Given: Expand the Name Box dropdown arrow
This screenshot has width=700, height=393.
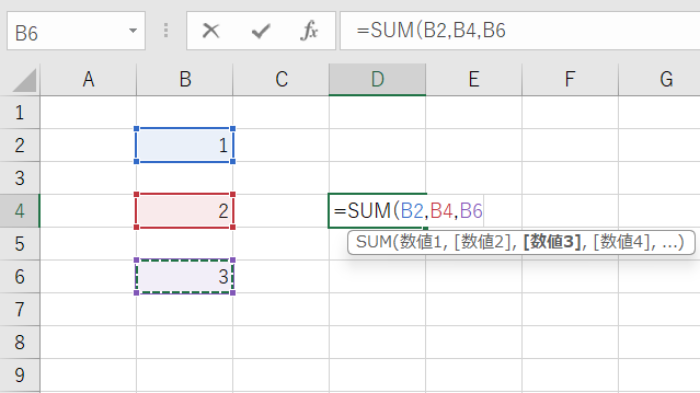Looking at the screenshot, I should coord(133,31).
